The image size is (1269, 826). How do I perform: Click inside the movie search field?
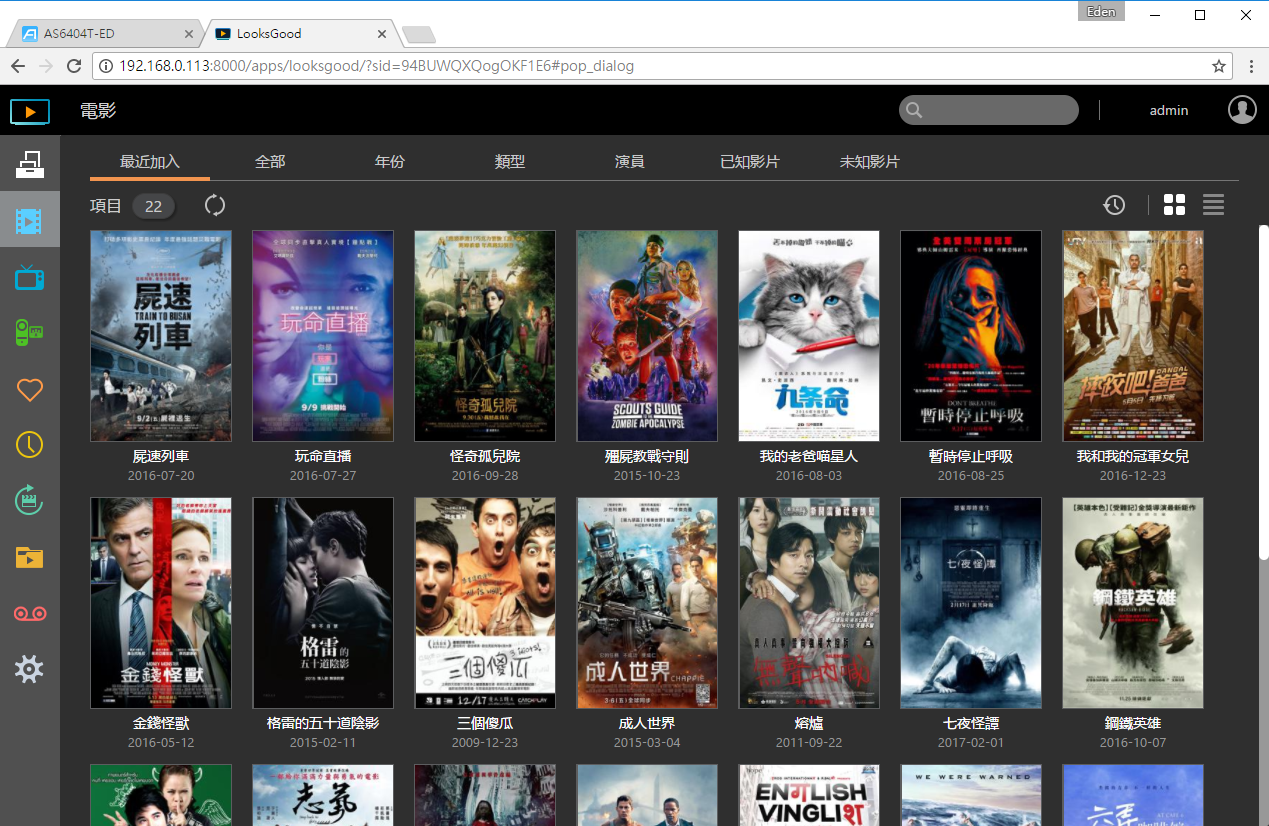click(x=989, y=110)
